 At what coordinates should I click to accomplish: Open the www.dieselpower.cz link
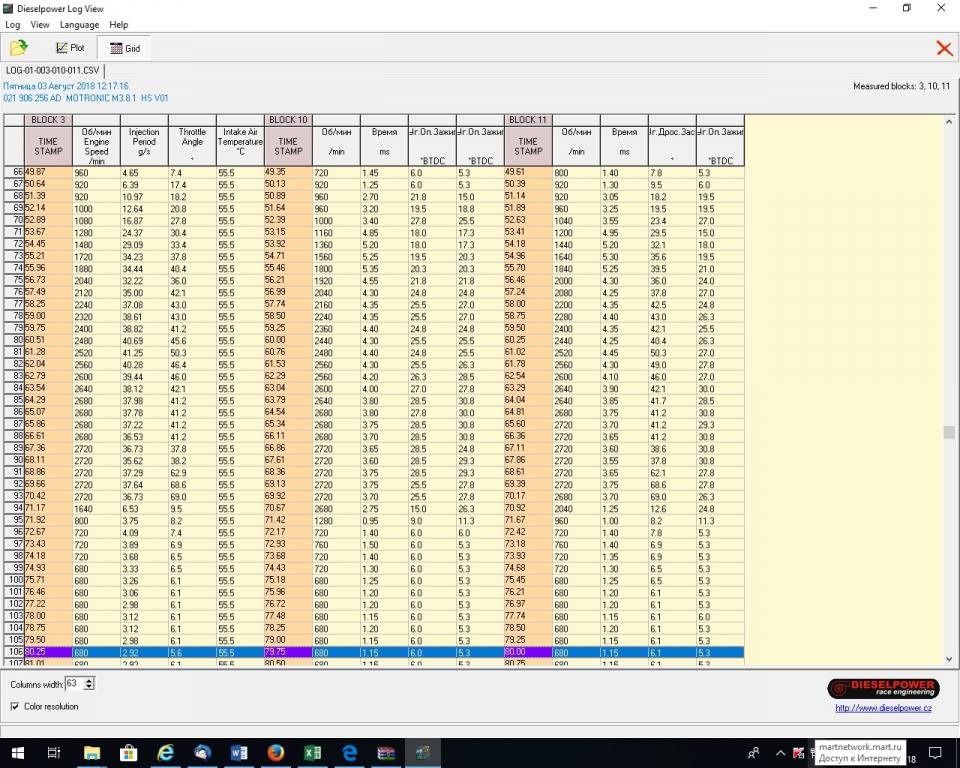coord(883,708)
